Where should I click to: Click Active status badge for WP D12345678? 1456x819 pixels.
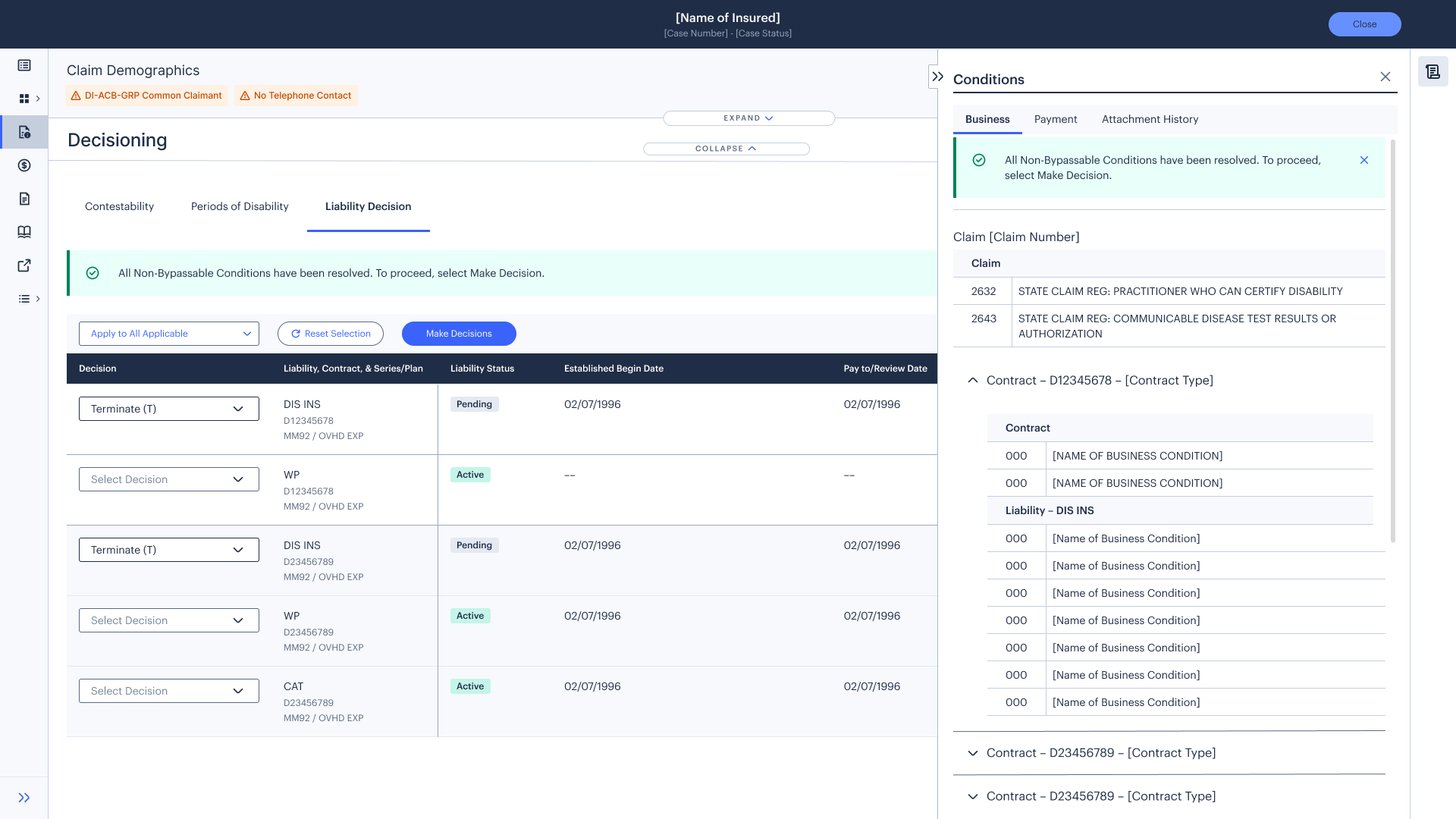[470, 475]
